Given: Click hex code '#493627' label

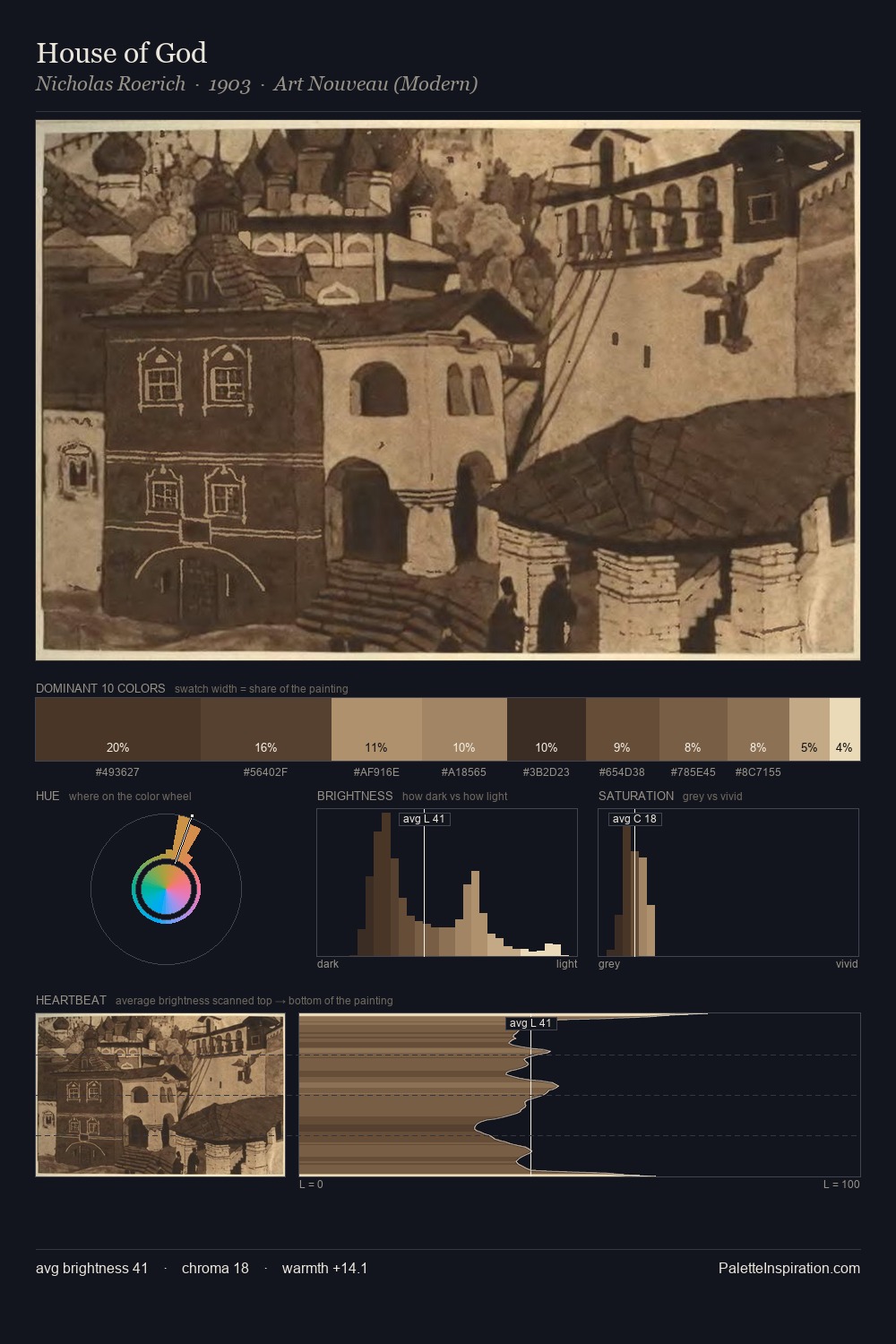Looking at the screenshot, I should [117, 771].
